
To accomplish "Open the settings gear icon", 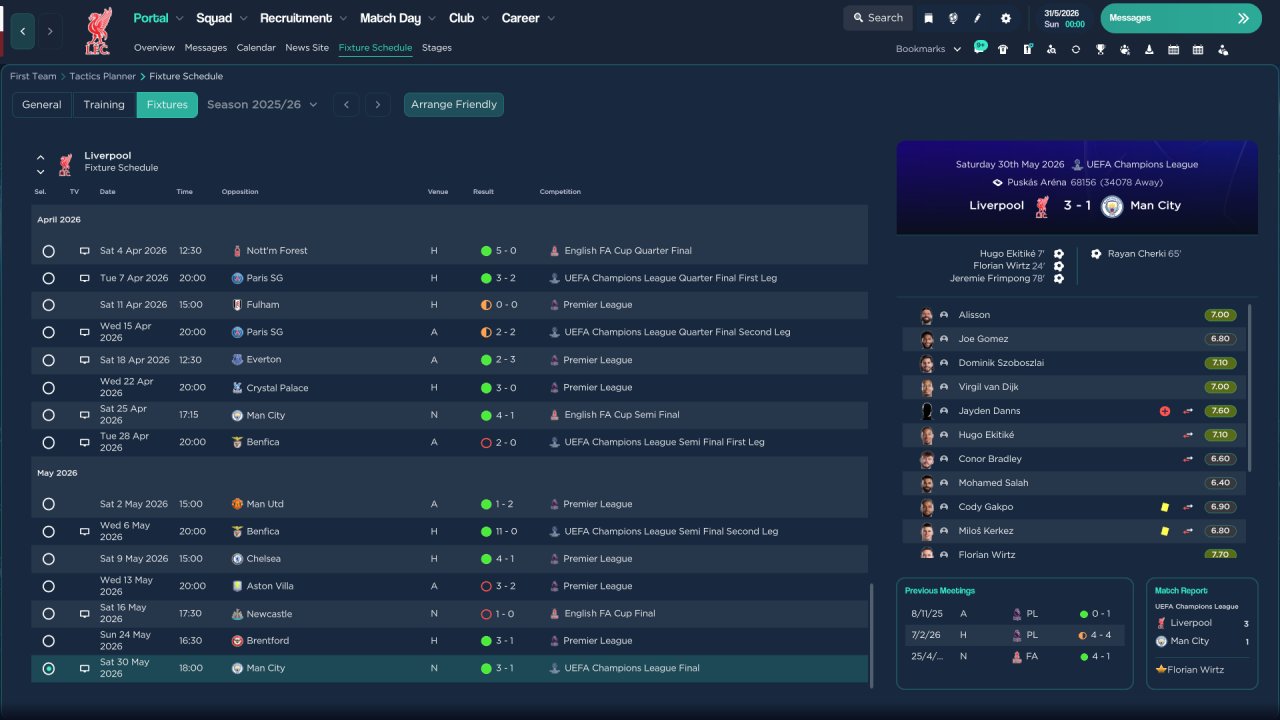I will (1005, 18).
